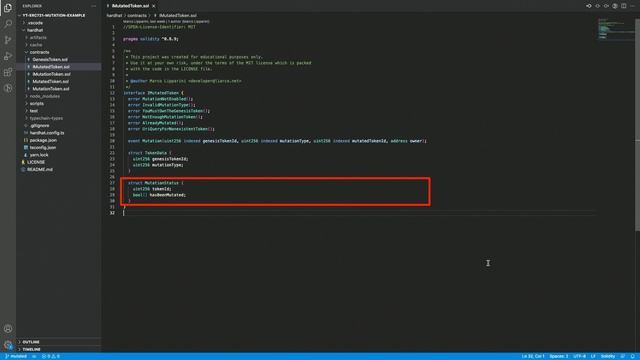Open MutatedToken.sol in the explorer

click(x=50, y=82)
